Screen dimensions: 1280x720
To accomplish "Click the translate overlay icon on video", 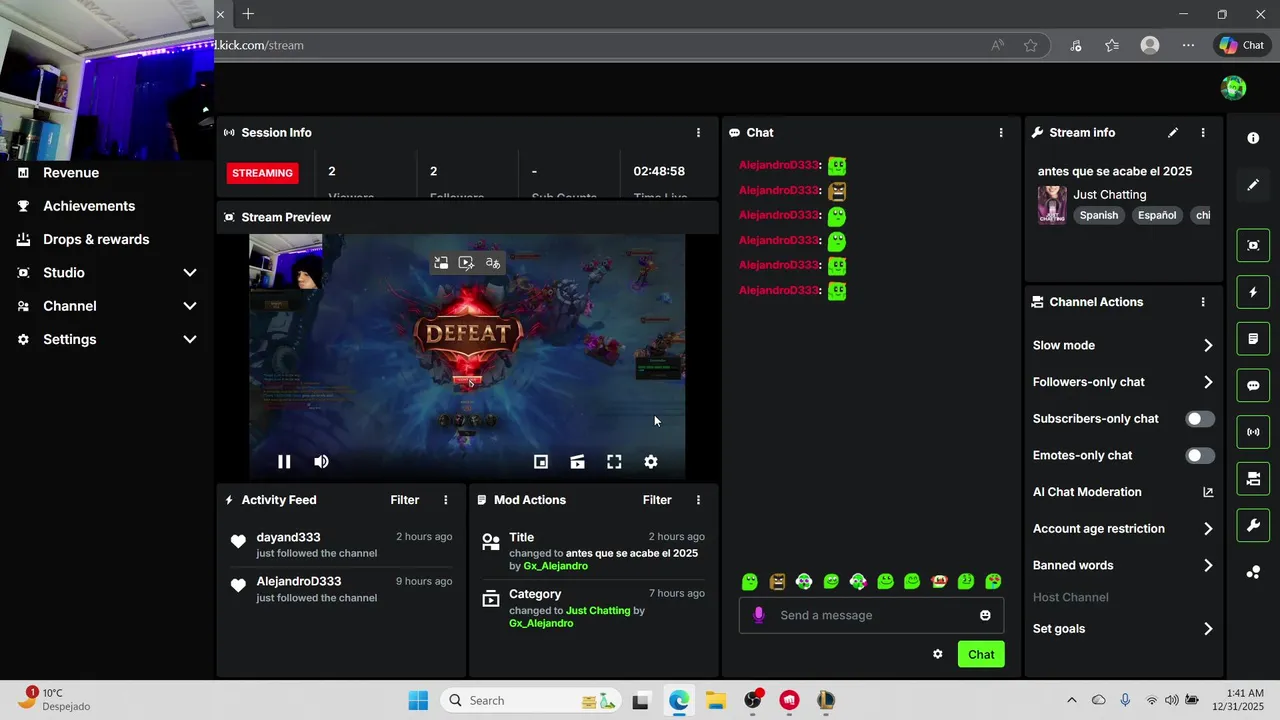I will (492, 263).
